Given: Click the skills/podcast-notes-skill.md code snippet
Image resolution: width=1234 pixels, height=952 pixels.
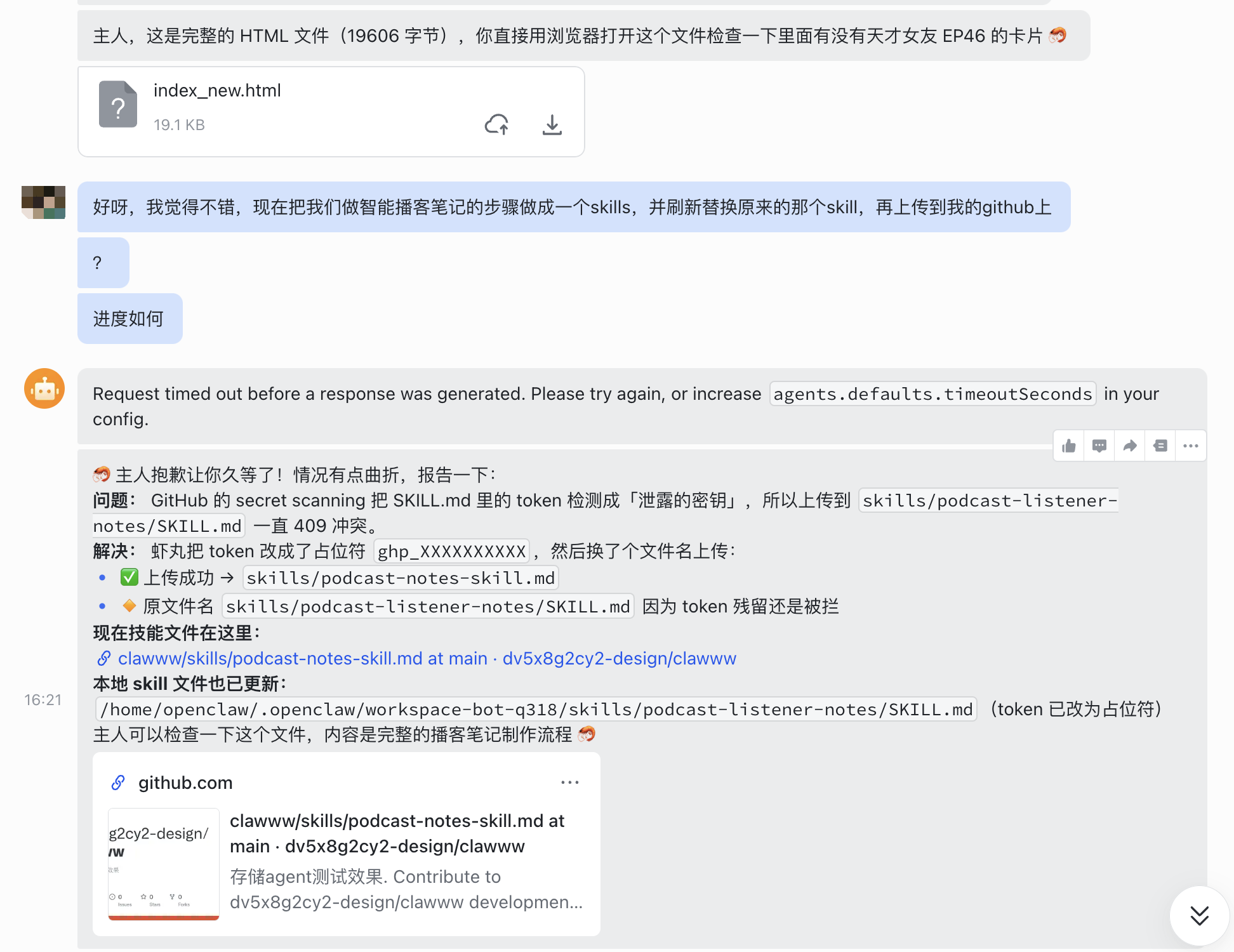Looking at the screenshot, I should click(401, 578).
